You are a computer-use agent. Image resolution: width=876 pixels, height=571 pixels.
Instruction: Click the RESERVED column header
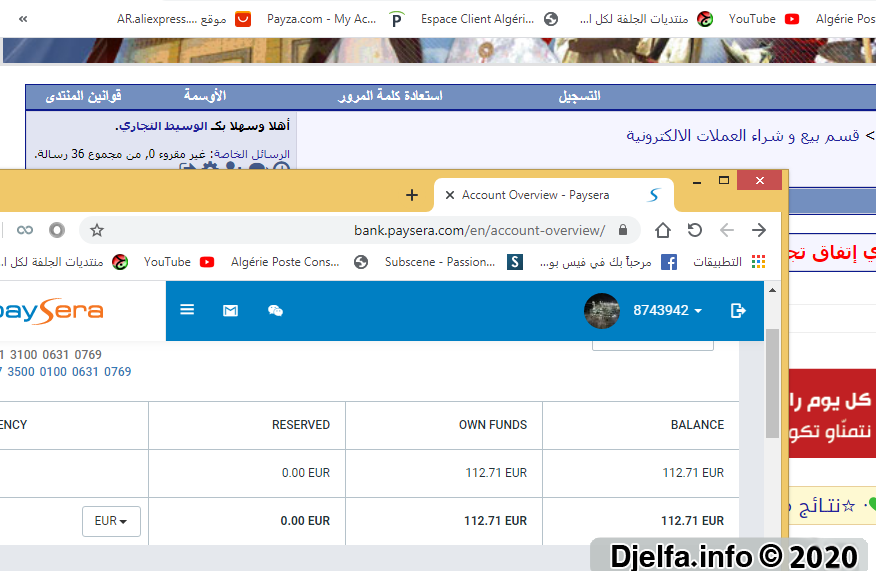301,425
